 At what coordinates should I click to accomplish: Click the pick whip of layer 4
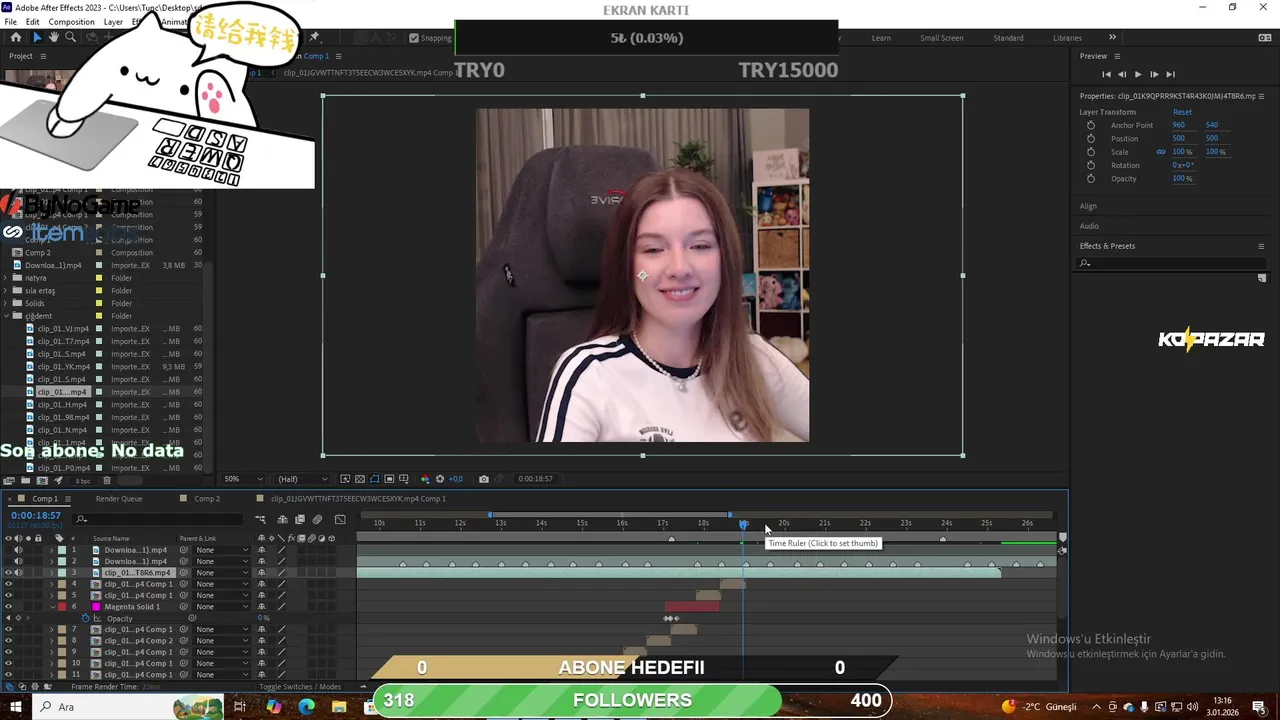[184, 584]
